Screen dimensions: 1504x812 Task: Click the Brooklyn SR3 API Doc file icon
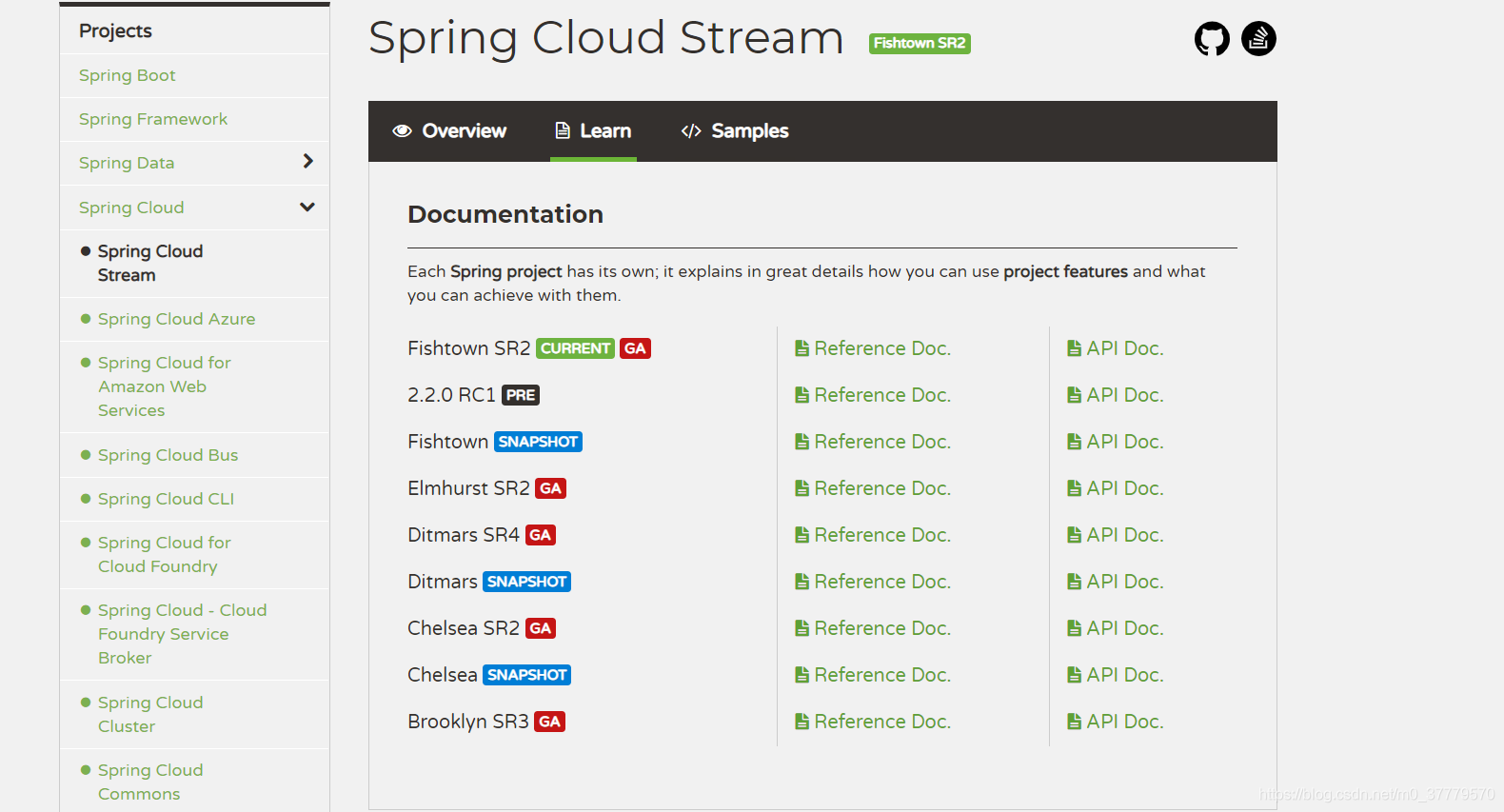point(1074,722)
